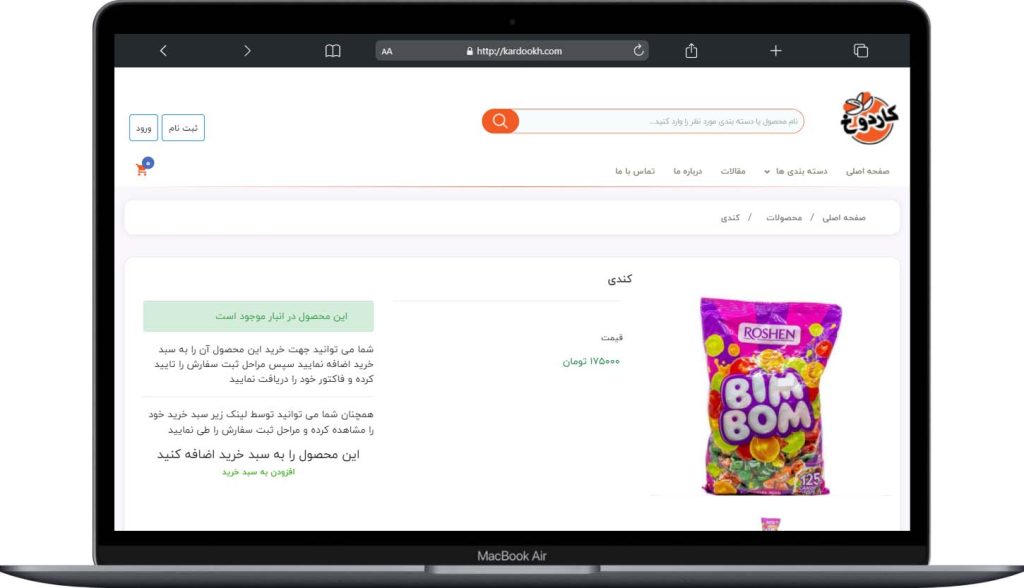This screenshot has height=588, width=1024.
Task: Reload the page with the refresh icon
Action: 638,50
